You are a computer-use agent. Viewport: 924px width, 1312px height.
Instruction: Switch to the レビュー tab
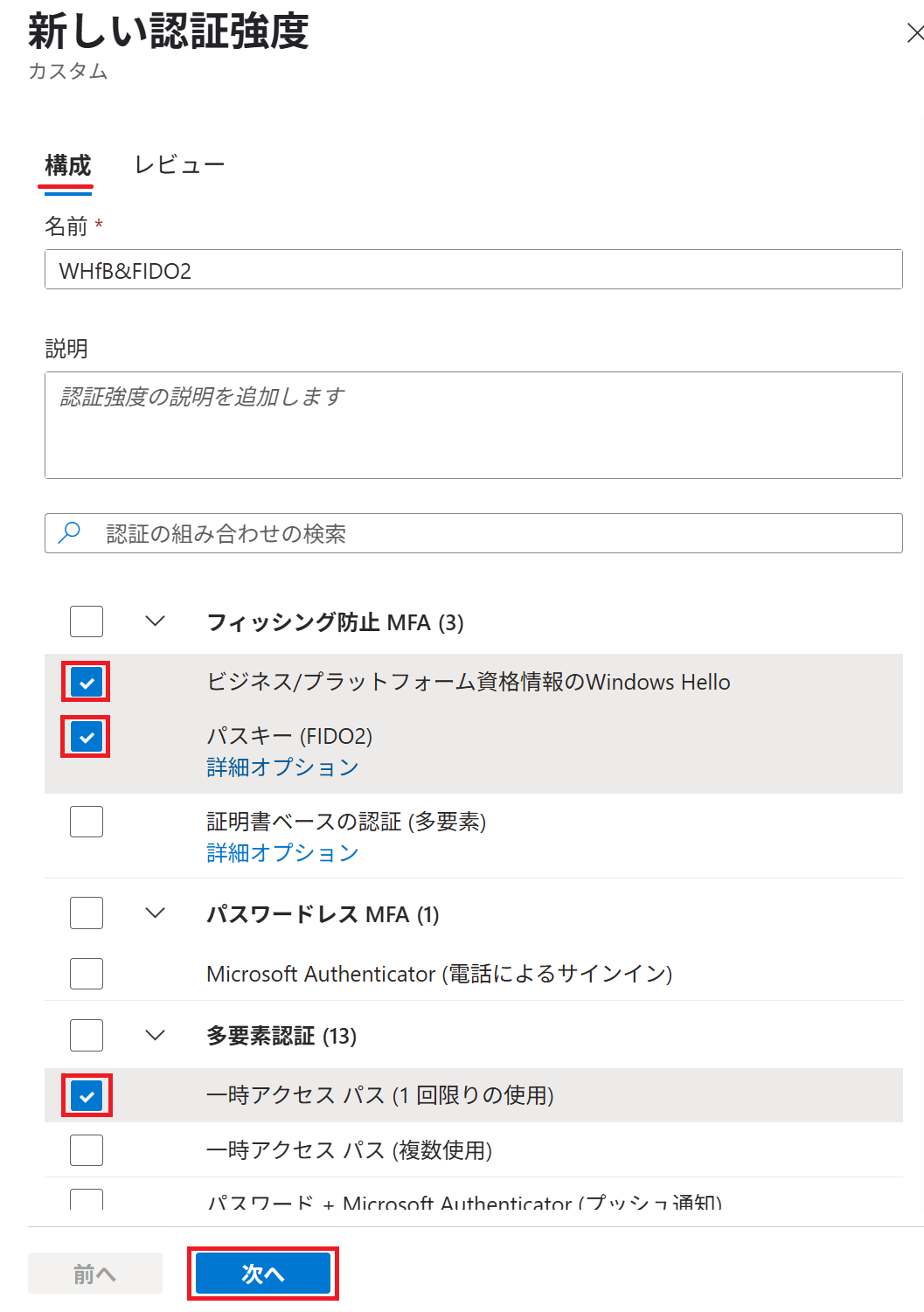pos(179,165)
